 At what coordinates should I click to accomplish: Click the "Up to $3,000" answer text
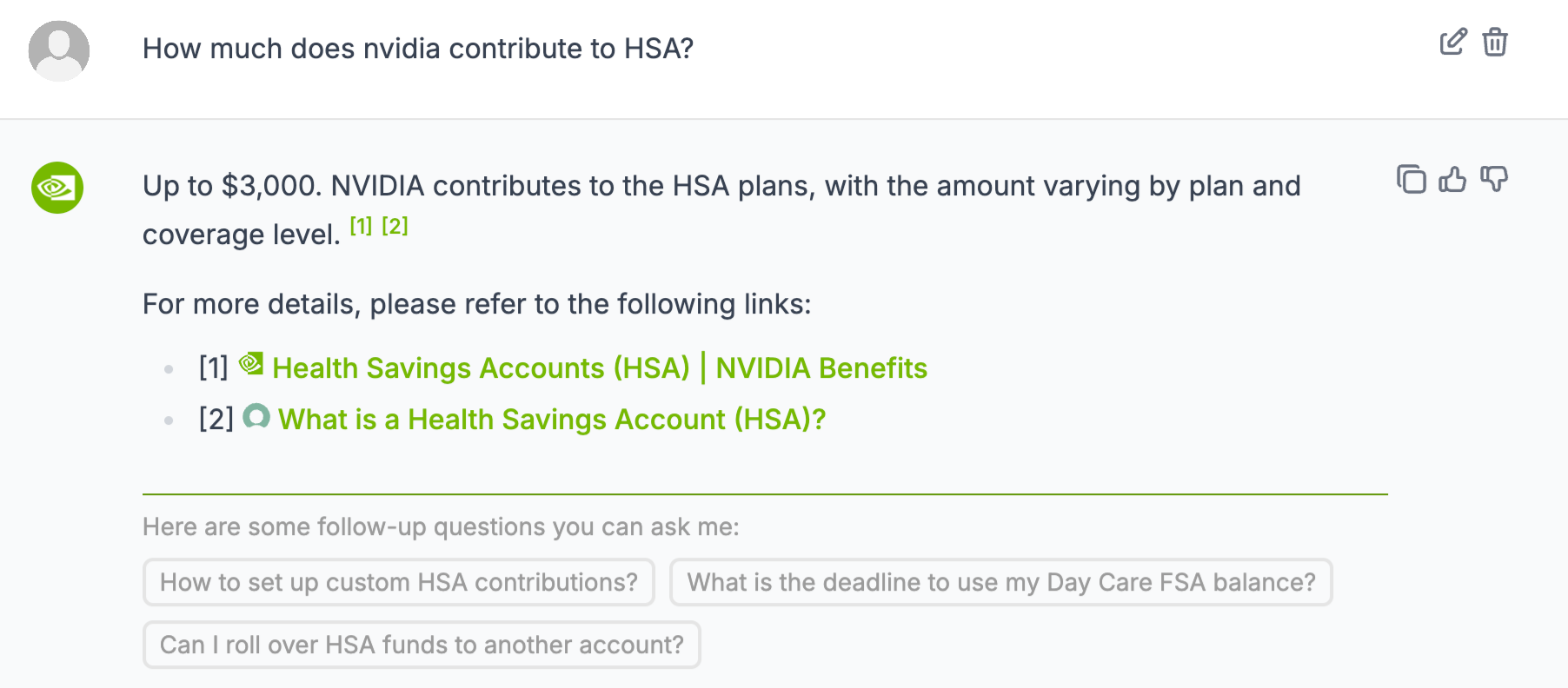coord(721,186)
